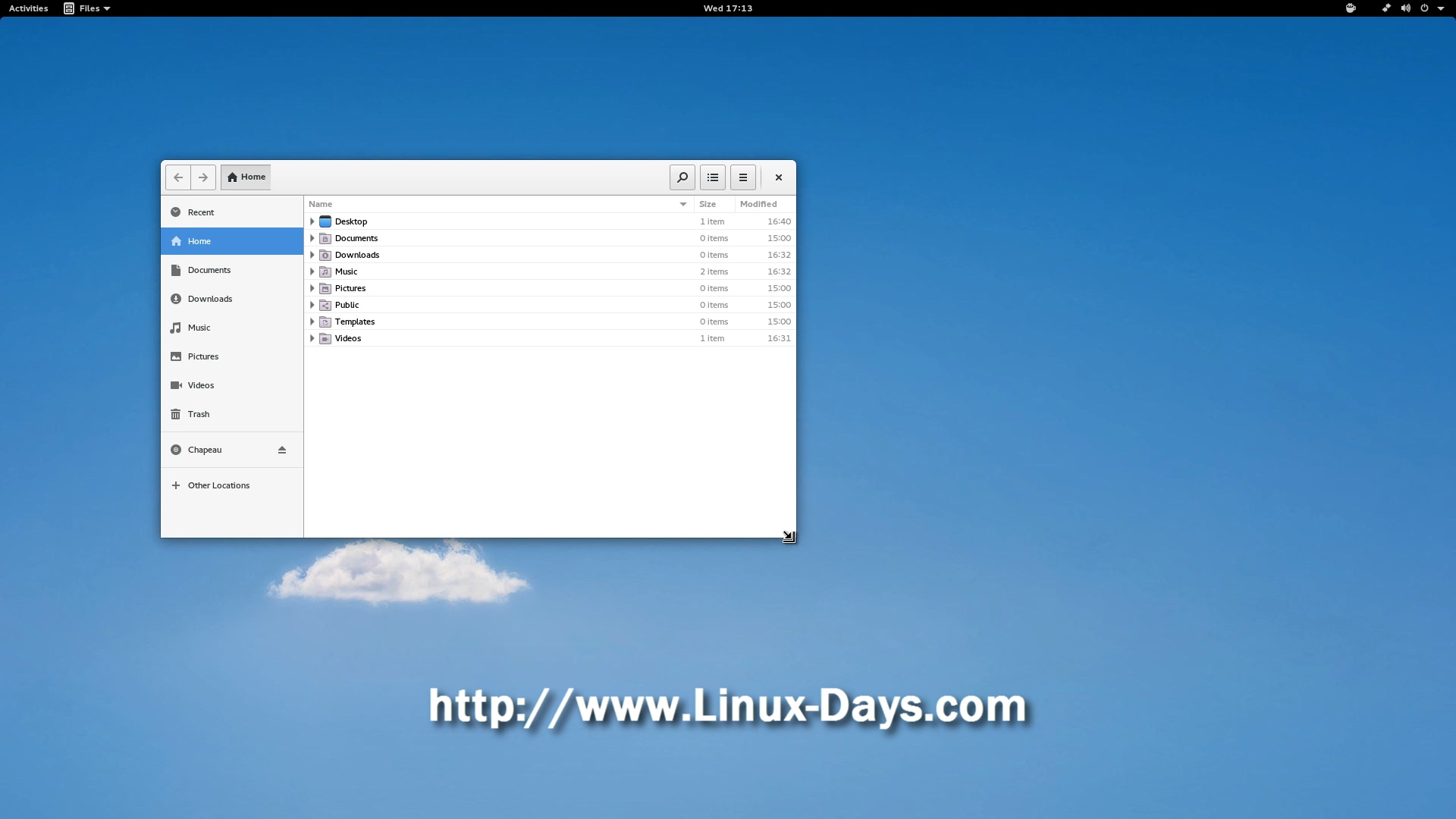The height and width of the screenshot is (819, 1456).
Task: Expand the Downloads folder row
Action: click(x=312, y=255)
